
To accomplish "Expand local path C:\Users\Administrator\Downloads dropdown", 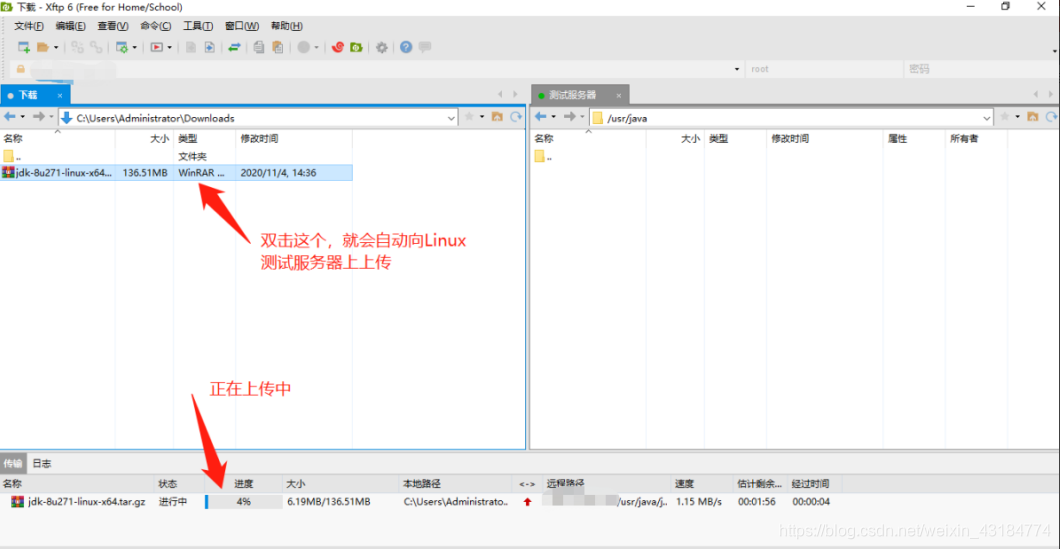I will pyautogui.click(x=452, y=118).
